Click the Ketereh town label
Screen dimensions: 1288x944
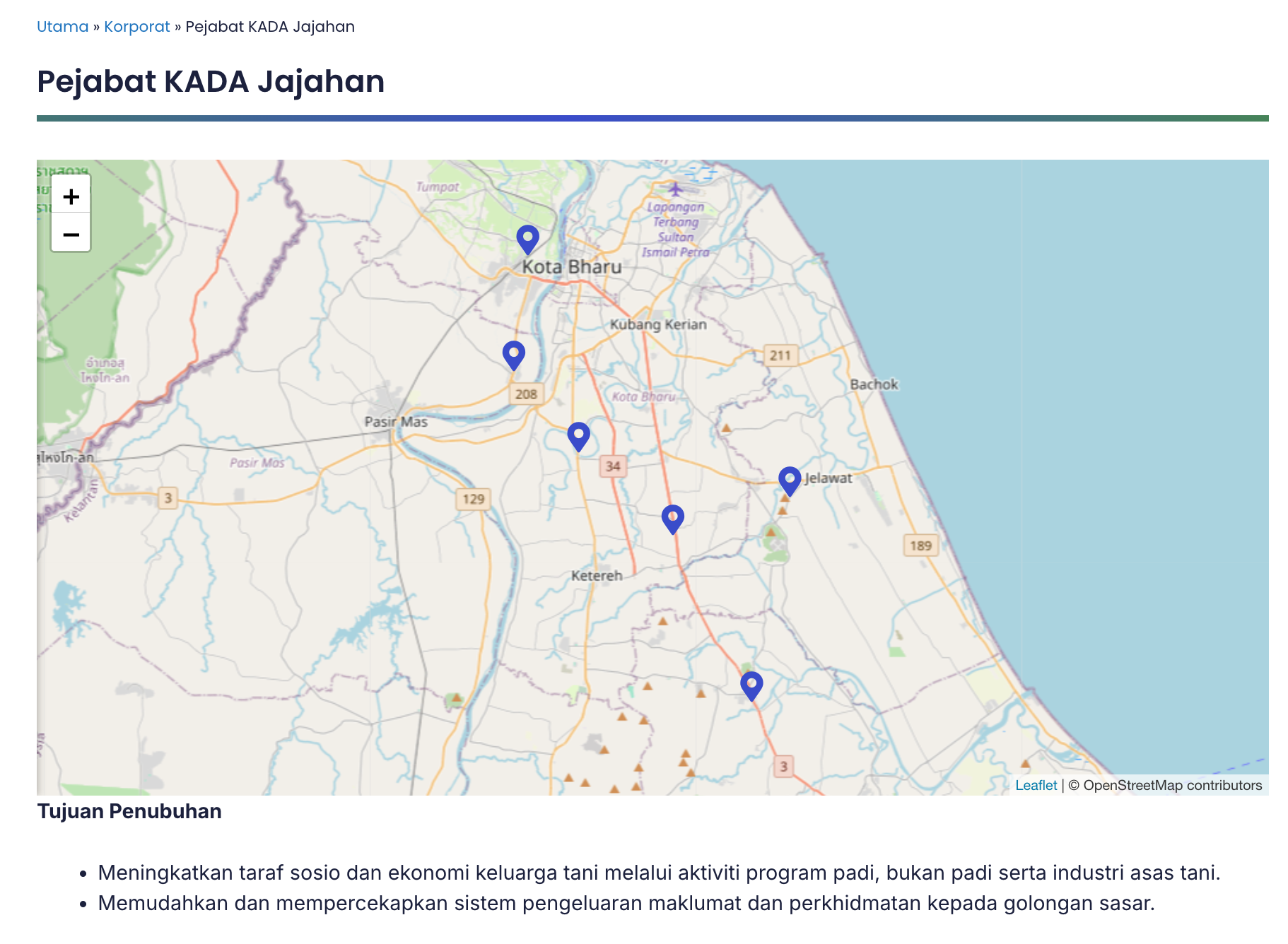click(597, 576)
